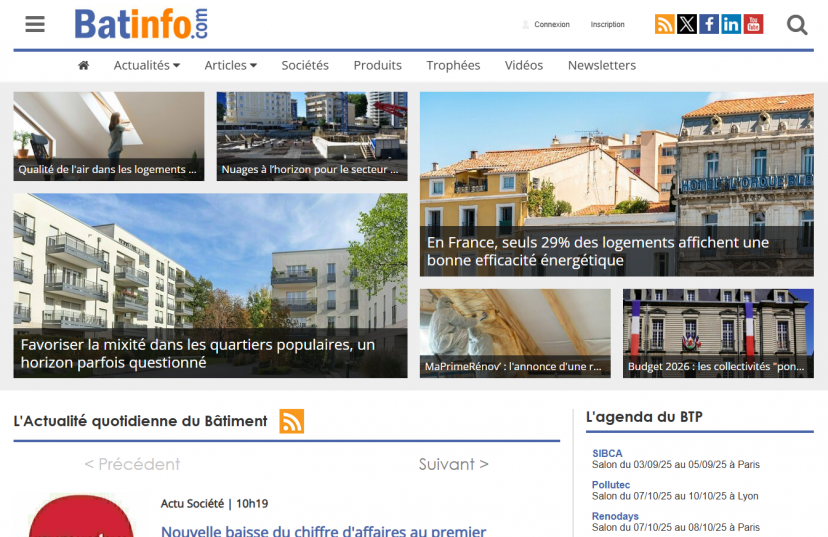828x537 pixels.
Task: Go to home via house icon
Action: click(x=83, y=65)
